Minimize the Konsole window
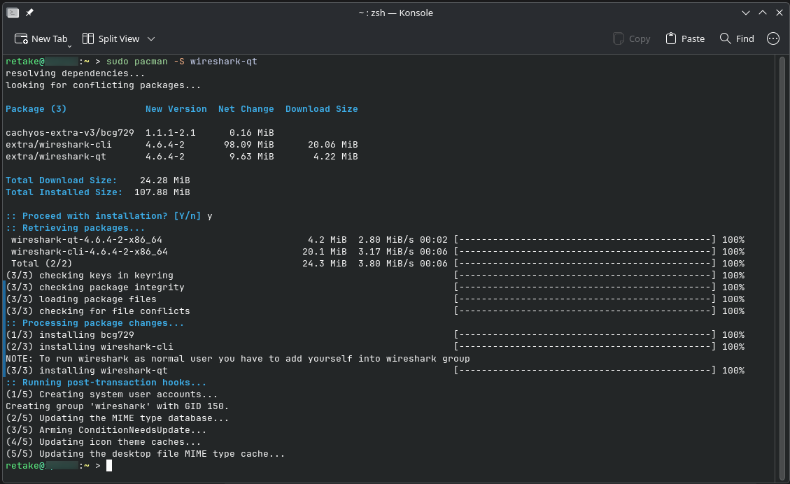The image size is (790, 484). (744, 11)
